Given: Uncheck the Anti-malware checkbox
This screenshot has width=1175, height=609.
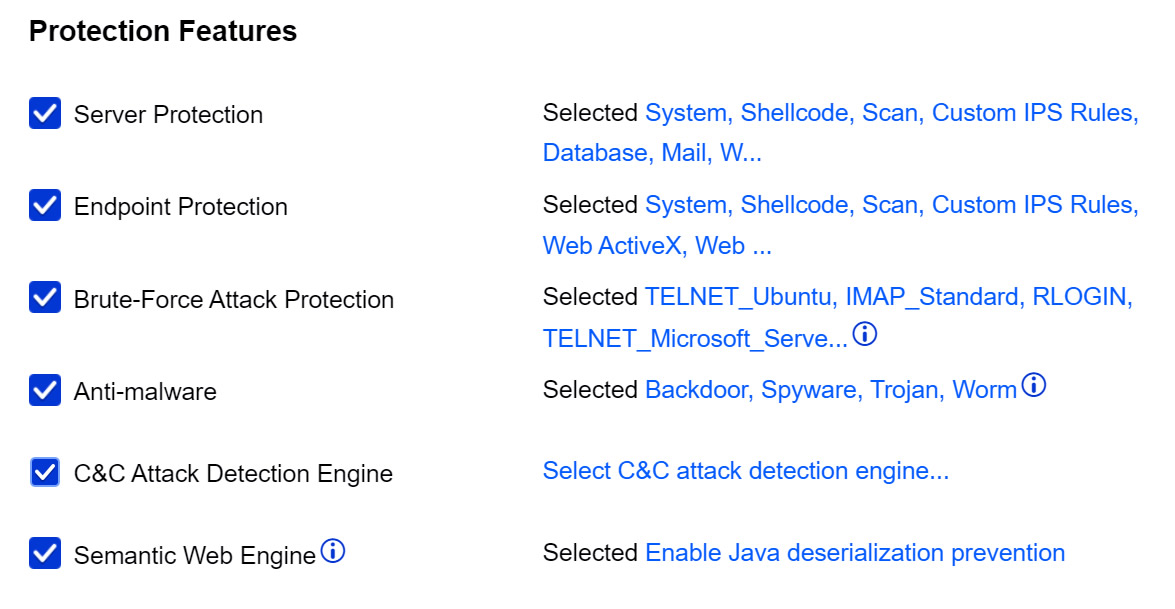Looking at the screenshot, I should pyautogui.click(x=45, y=390).
